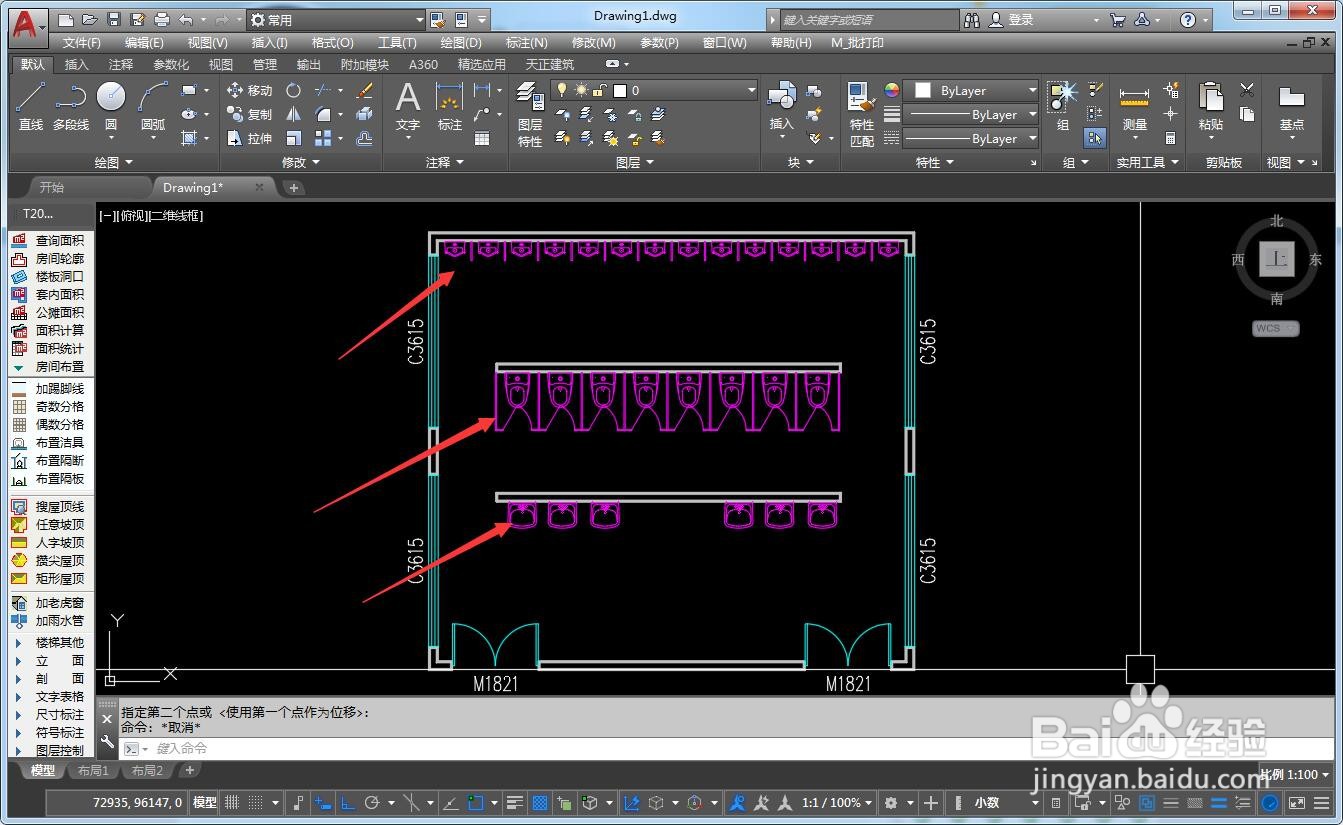Toggle polar tracking in status bar
The width and height of the screenshot is (1343, 825).
coord(372,802)
